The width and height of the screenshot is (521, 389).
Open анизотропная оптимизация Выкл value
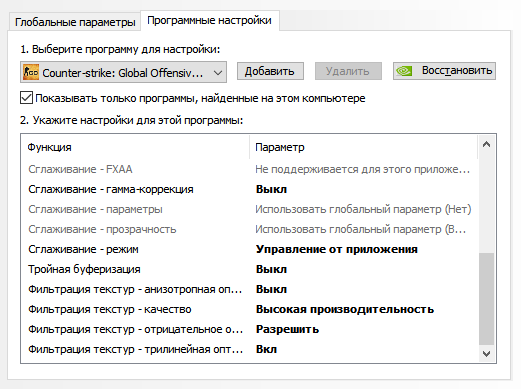(271, 289)
